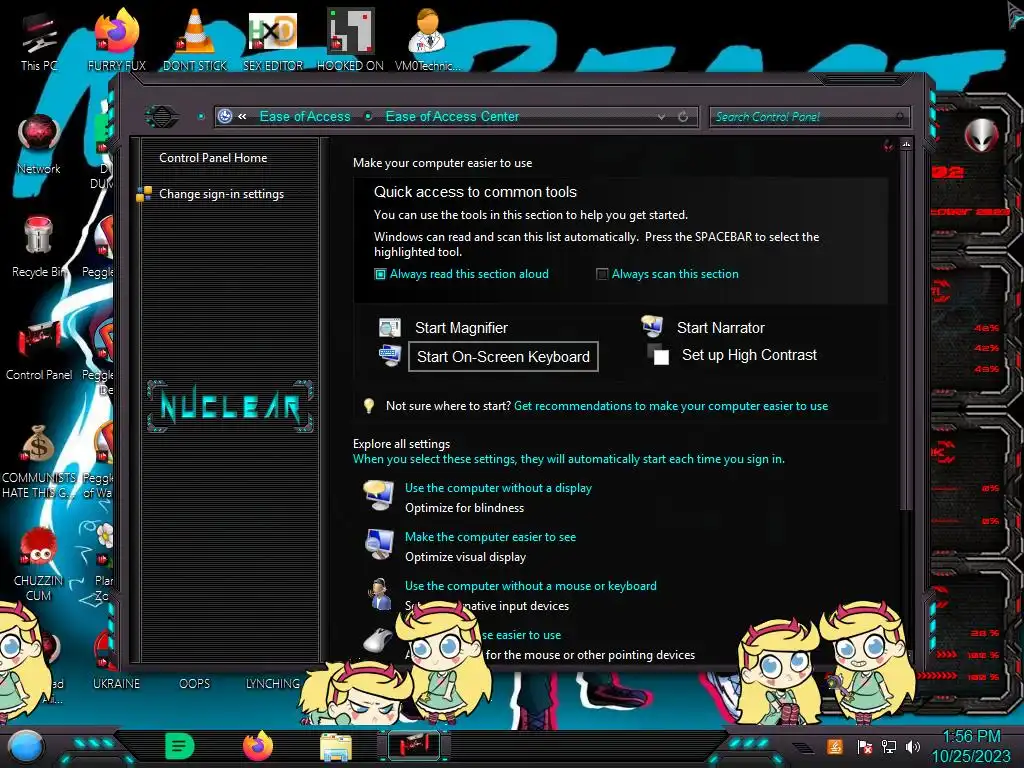Click the red-flag Action Center tray icon
Image resolution: width=1024 pixels, height=768 pixels.
864,746
